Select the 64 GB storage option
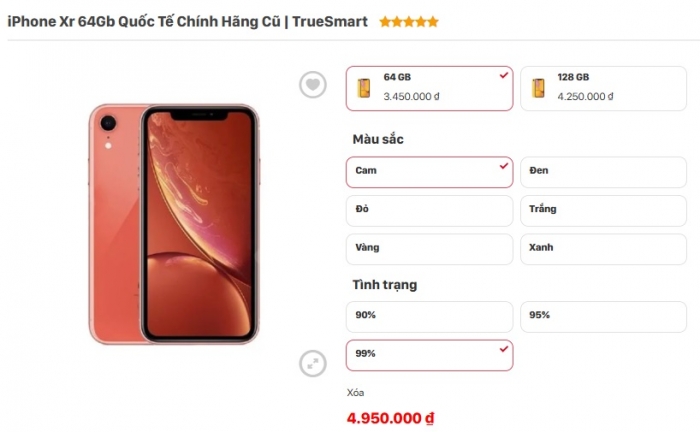 (429, 88)
